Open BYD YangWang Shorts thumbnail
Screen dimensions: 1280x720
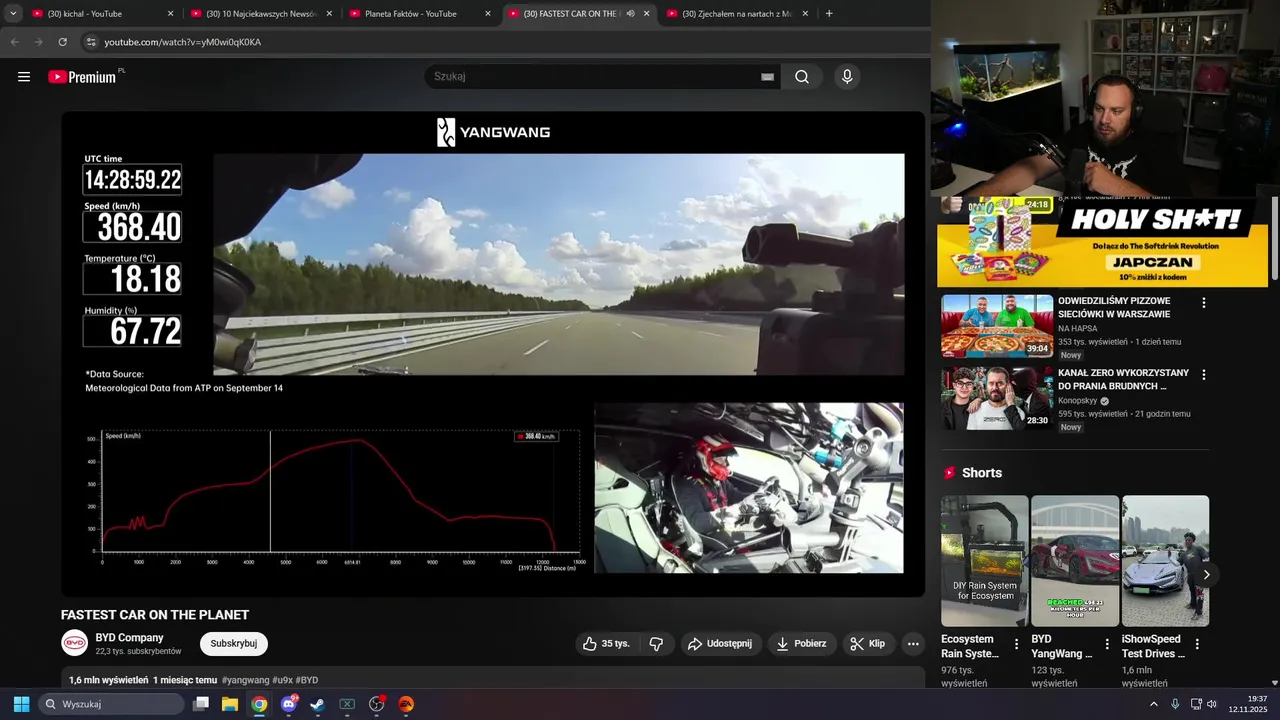coord(1075,561)
